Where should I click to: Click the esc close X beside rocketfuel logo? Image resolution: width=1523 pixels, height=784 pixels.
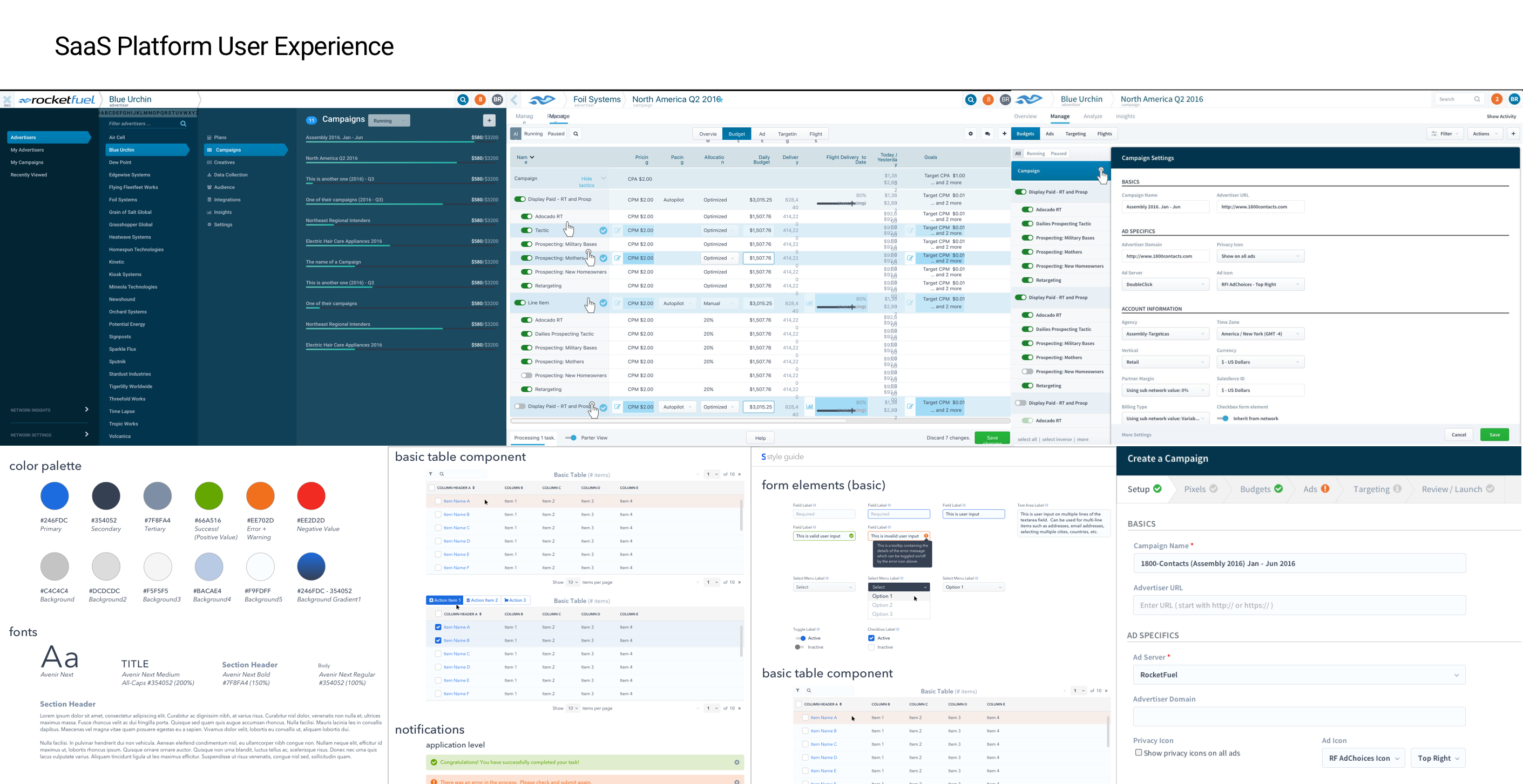click(x=7, y=100)
